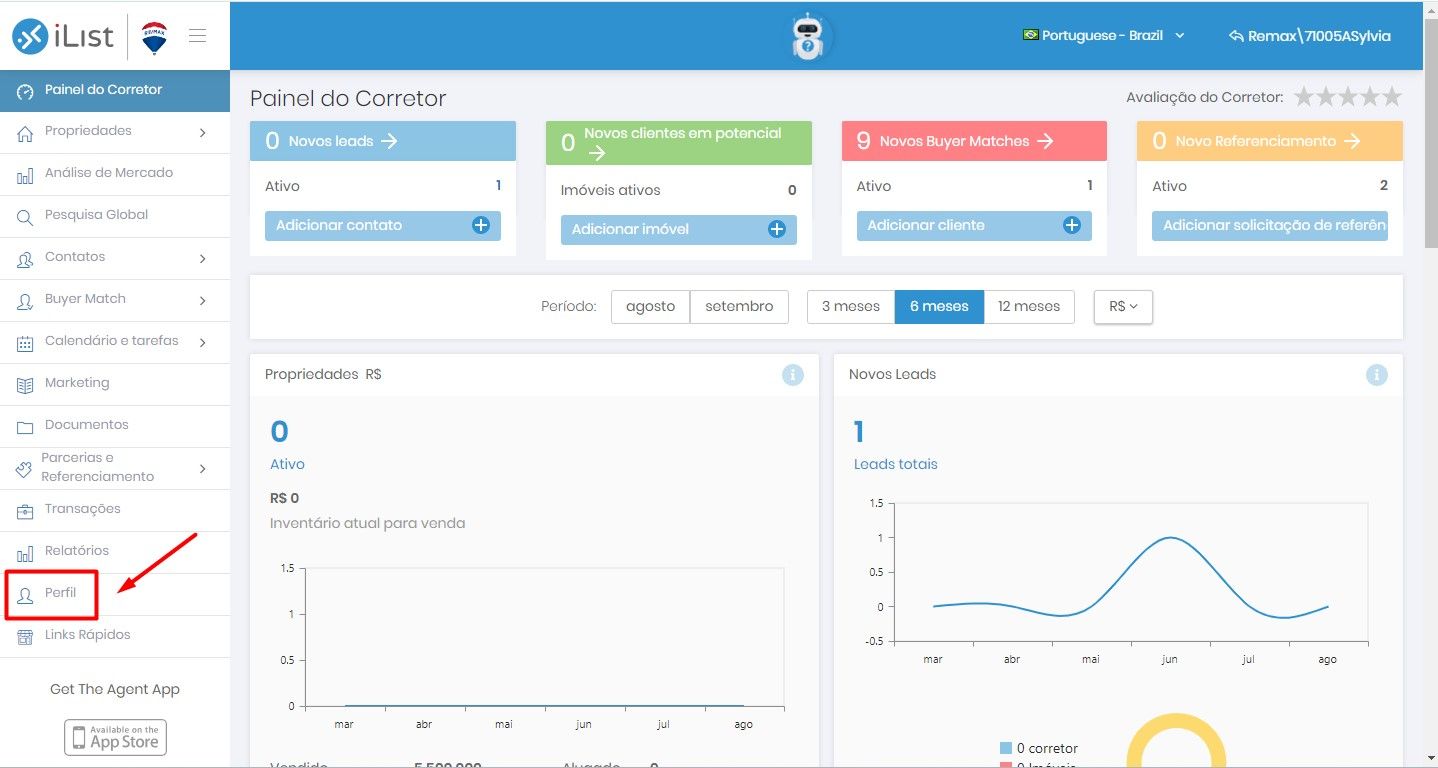Image resolution: width=1438 pixels, height=768 pixels.
Task: Open Painel do Corretor menu item
Action: [x=115, y=90]
